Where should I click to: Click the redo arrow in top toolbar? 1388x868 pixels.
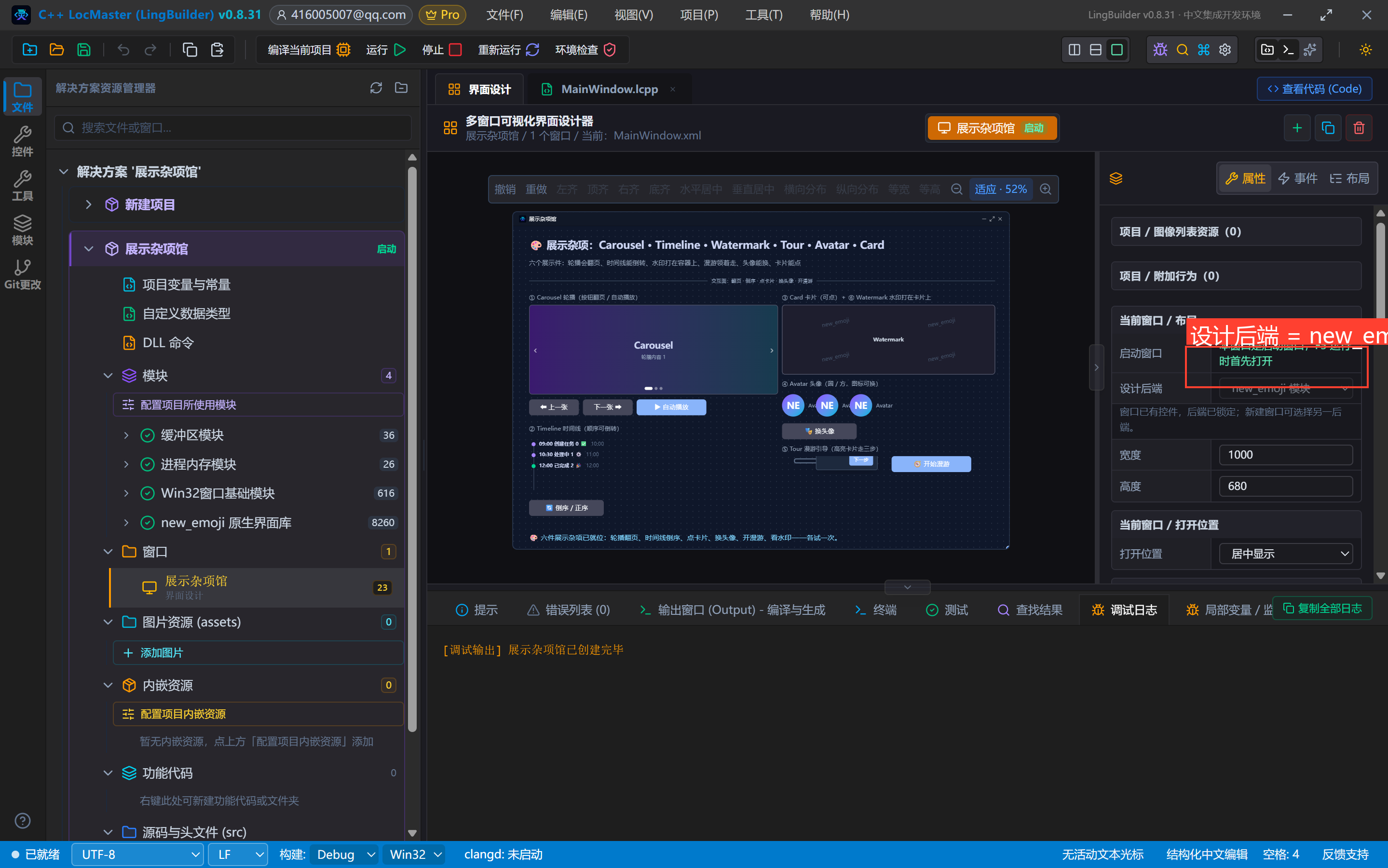coord(150,50)
